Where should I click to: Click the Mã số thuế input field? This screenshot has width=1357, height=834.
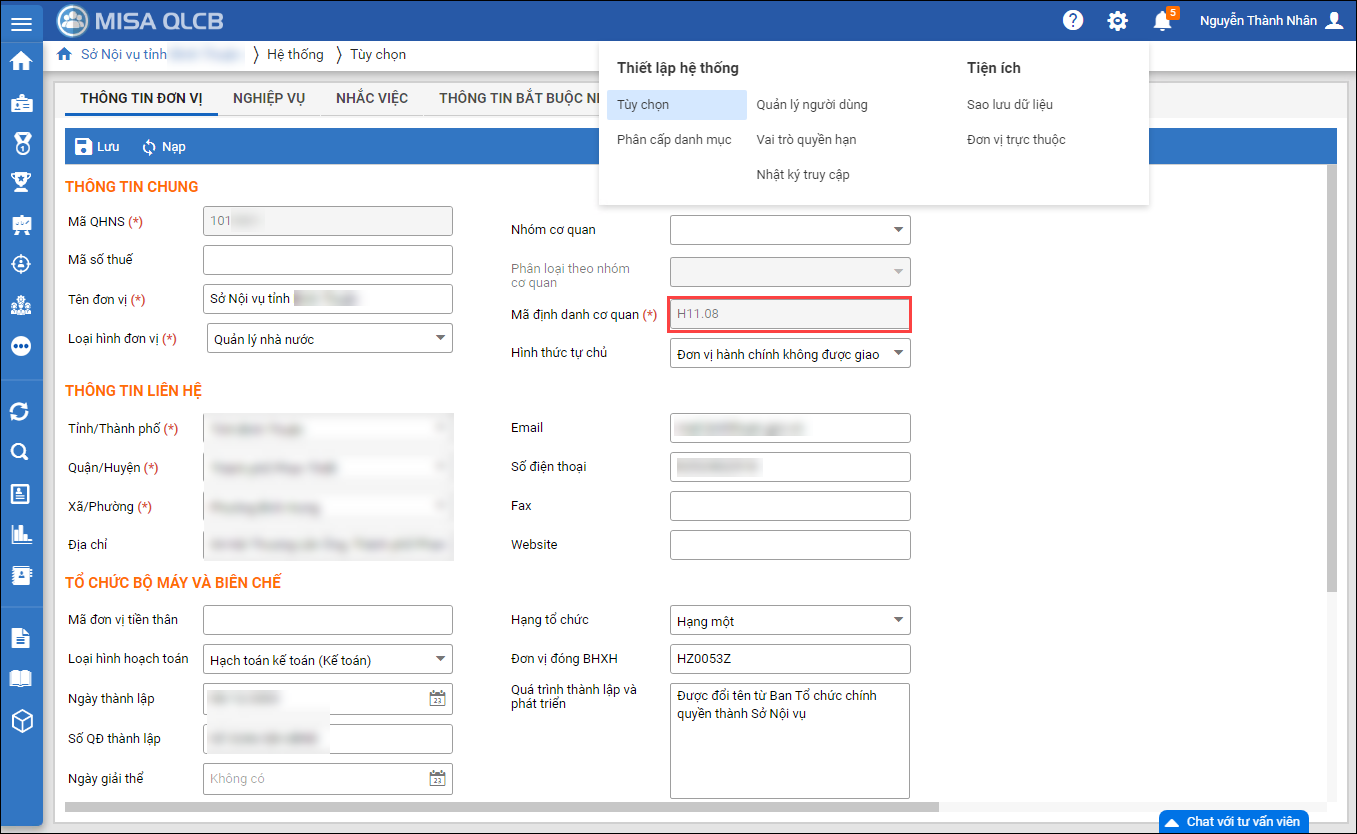(327, 260)
